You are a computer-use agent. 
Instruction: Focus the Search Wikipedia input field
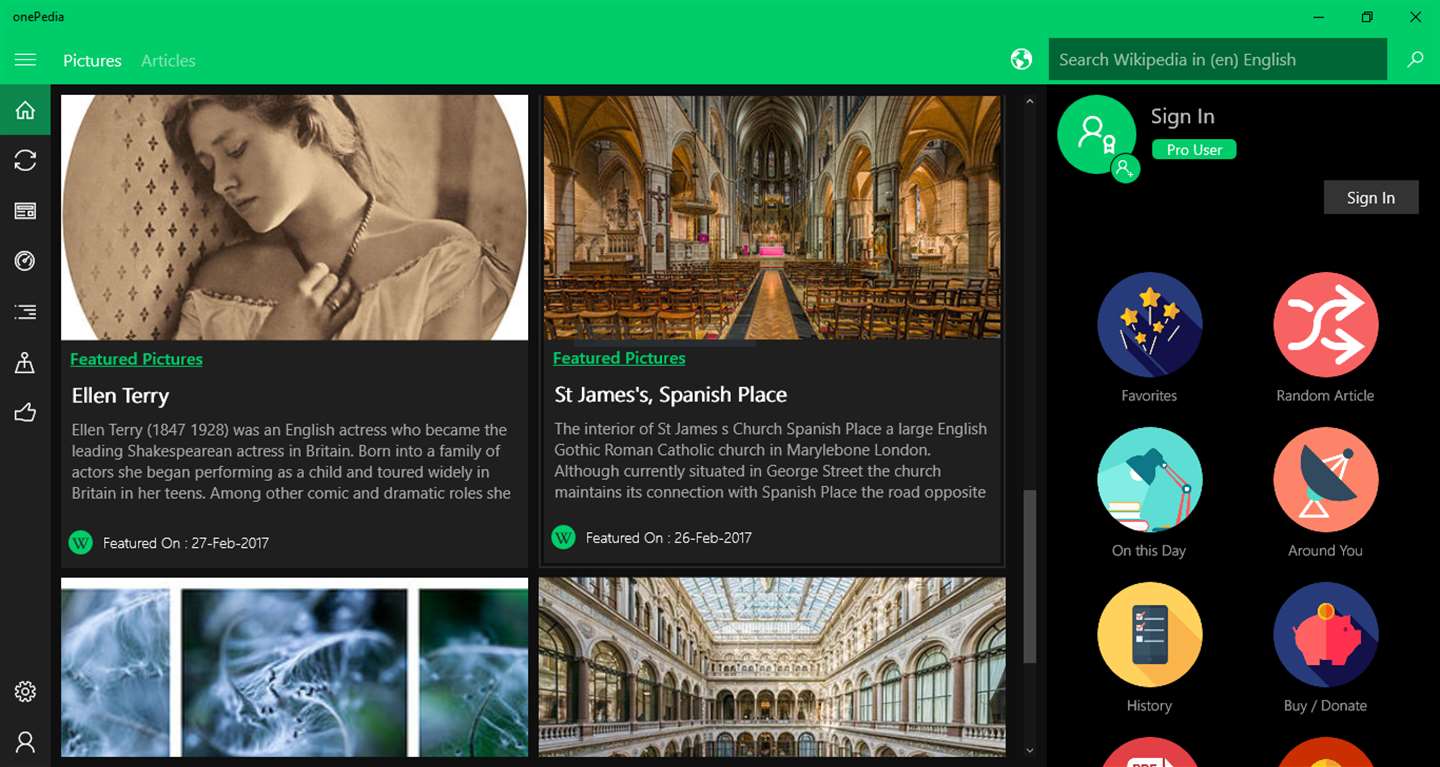[x=1217, y=60]
